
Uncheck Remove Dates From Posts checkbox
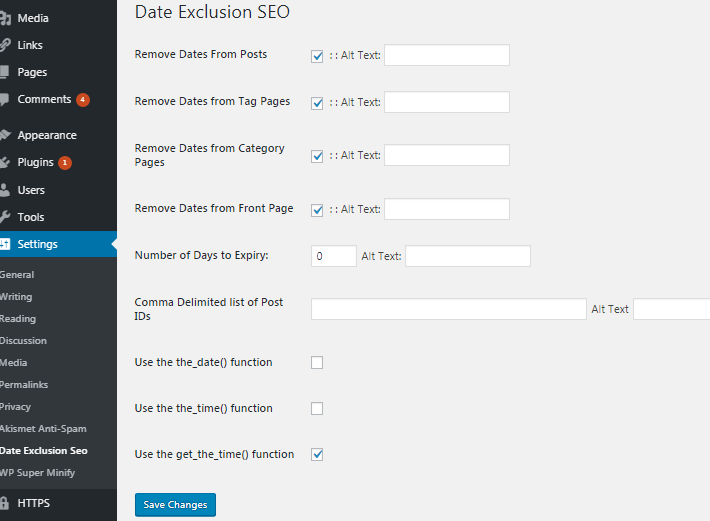(317, 56)
